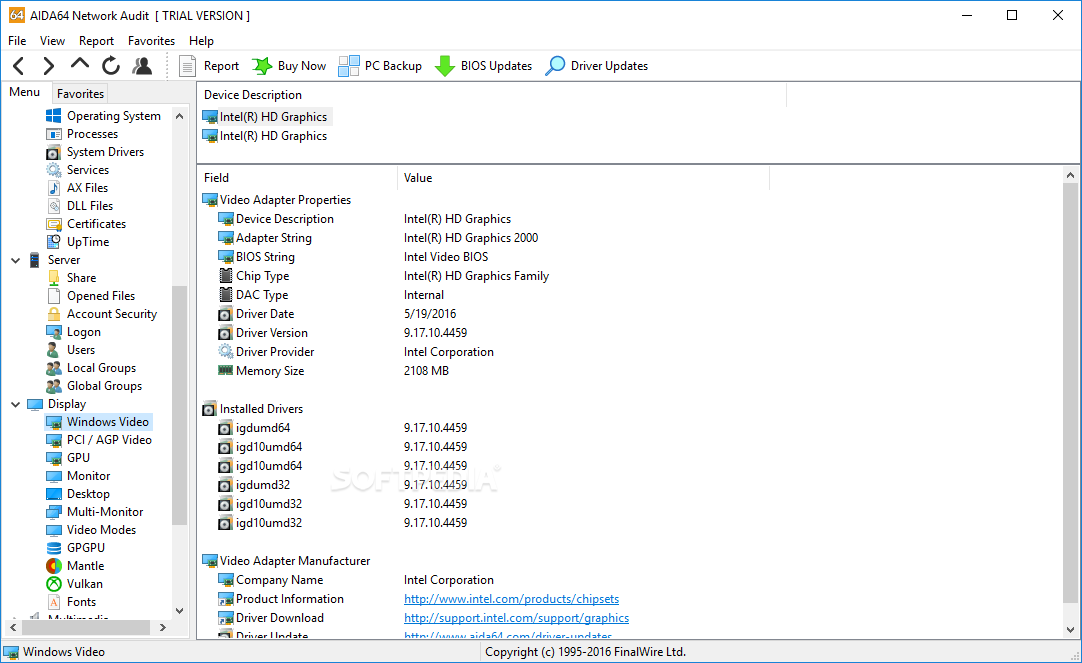Click details pane scroll down arrow
This screenshot has height=663, width=1082.
1070,629
